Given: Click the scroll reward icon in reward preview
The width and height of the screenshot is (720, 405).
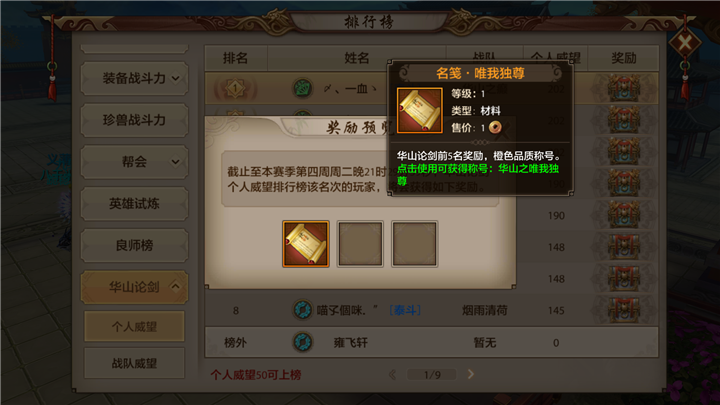Looking at the screenshot, I should coord(306,244).
